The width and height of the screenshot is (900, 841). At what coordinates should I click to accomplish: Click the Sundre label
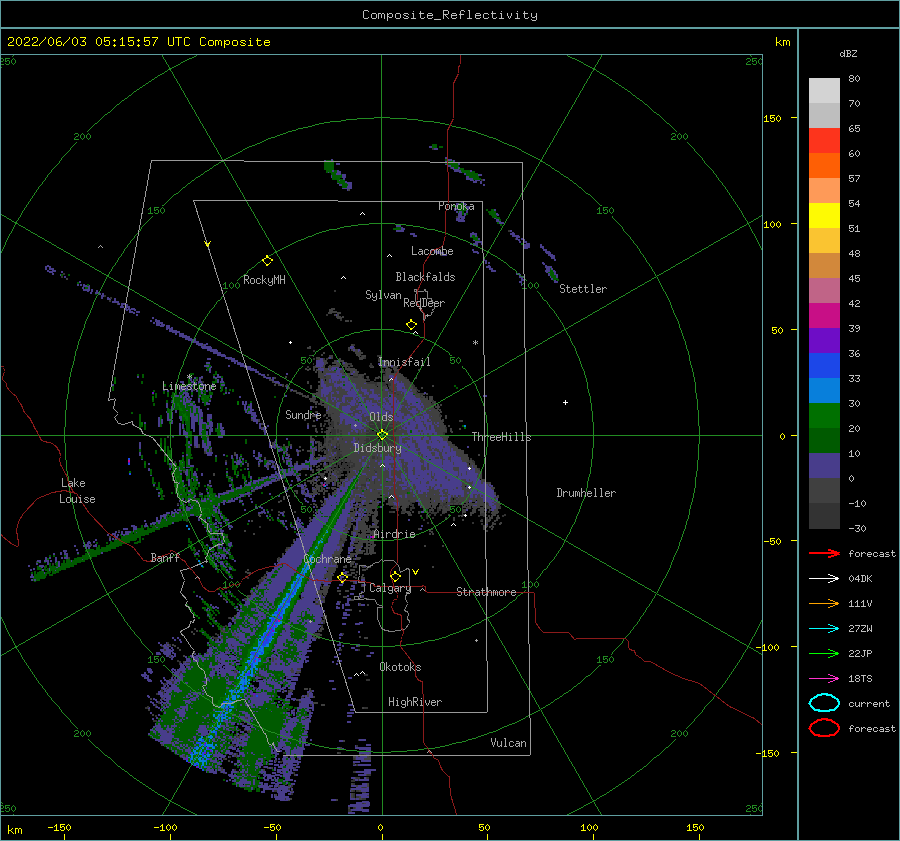click(x=303, y=415)
